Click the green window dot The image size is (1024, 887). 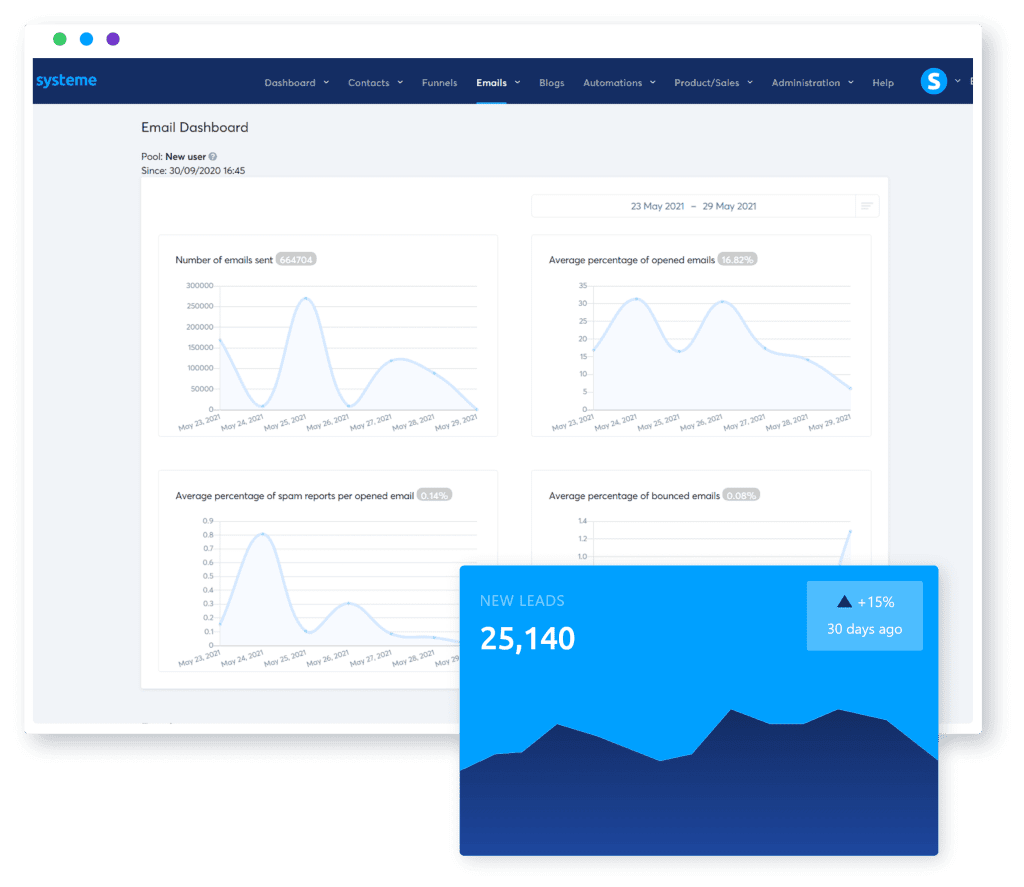pos(60,37)
